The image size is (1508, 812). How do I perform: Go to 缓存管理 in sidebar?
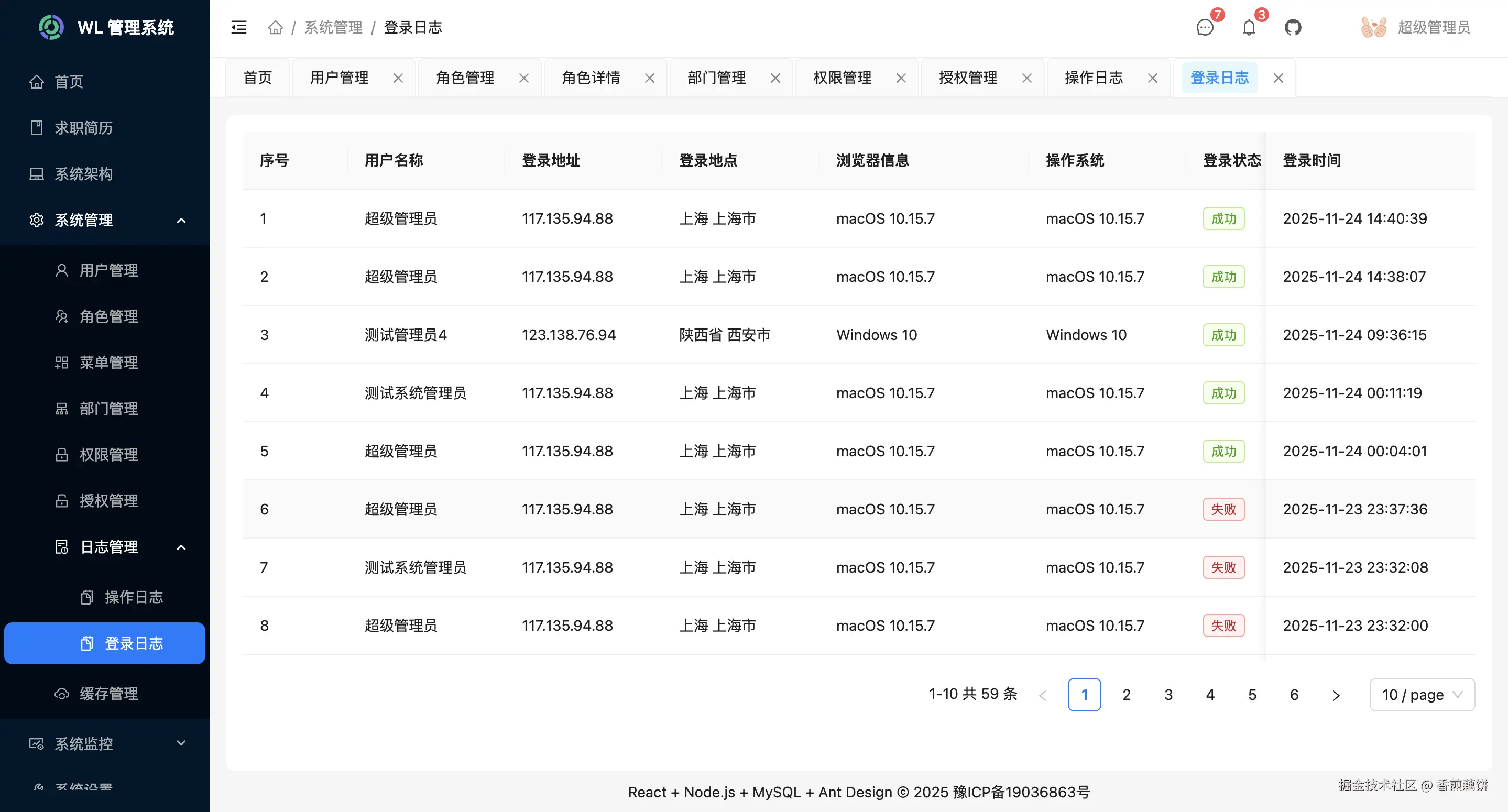pos(109,694)
